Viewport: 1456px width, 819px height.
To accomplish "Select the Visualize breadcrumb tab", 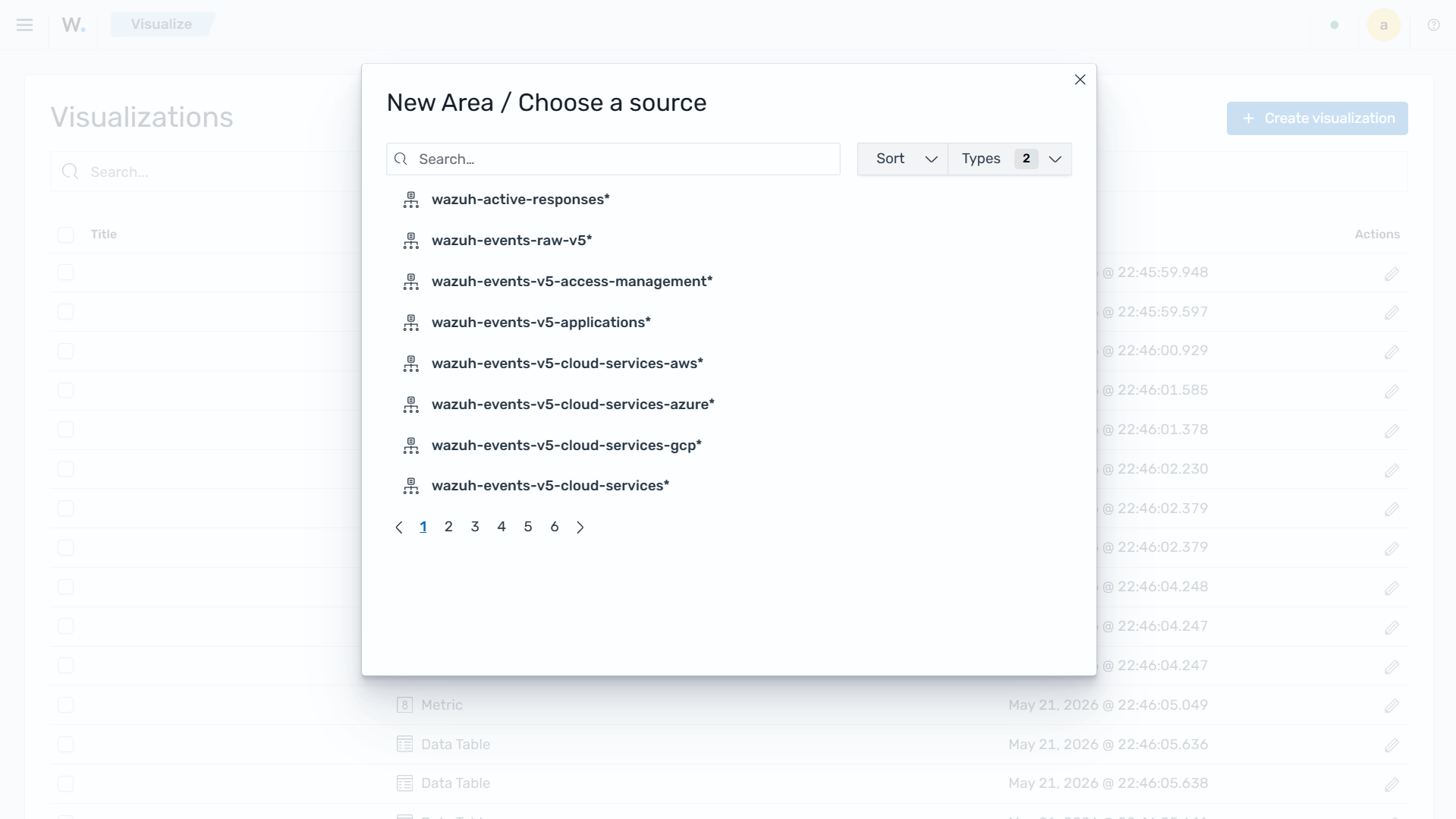I will (162, 24).
